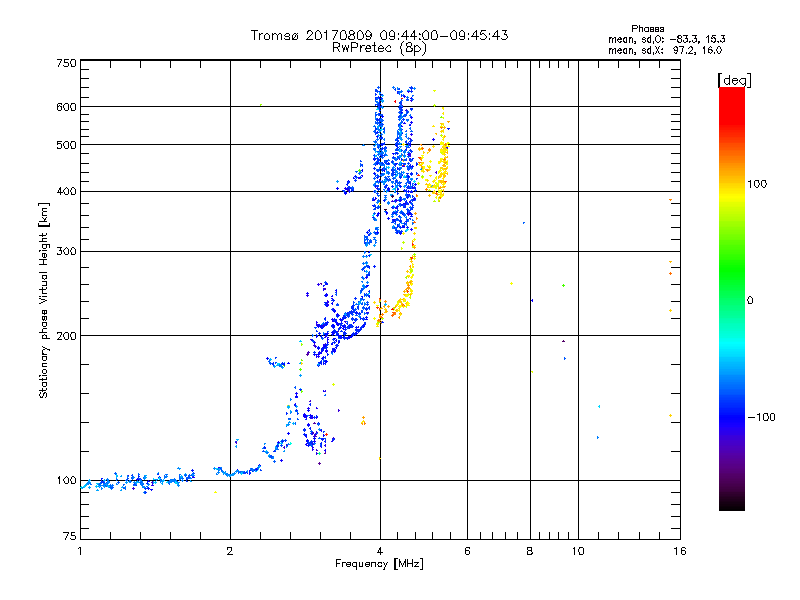The width and height of the screenshot is (800, 600).
Task: Click the y-axis tick label '750'
Action: (66, 63)
